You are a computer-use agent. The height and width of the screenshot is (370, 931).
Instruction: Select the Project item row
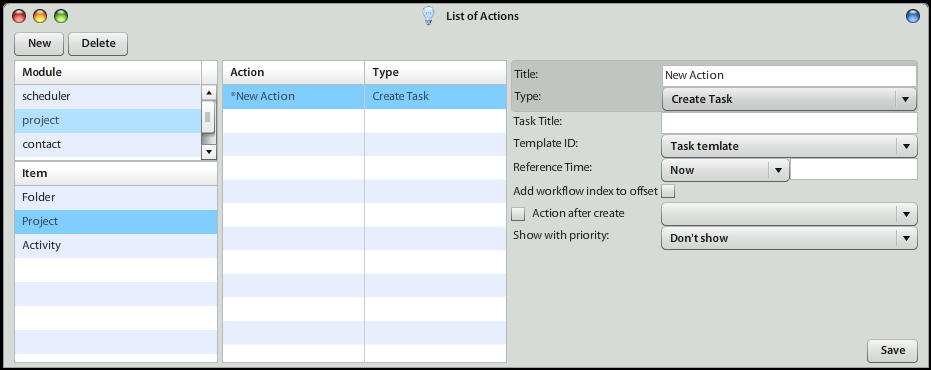point(116,222)
